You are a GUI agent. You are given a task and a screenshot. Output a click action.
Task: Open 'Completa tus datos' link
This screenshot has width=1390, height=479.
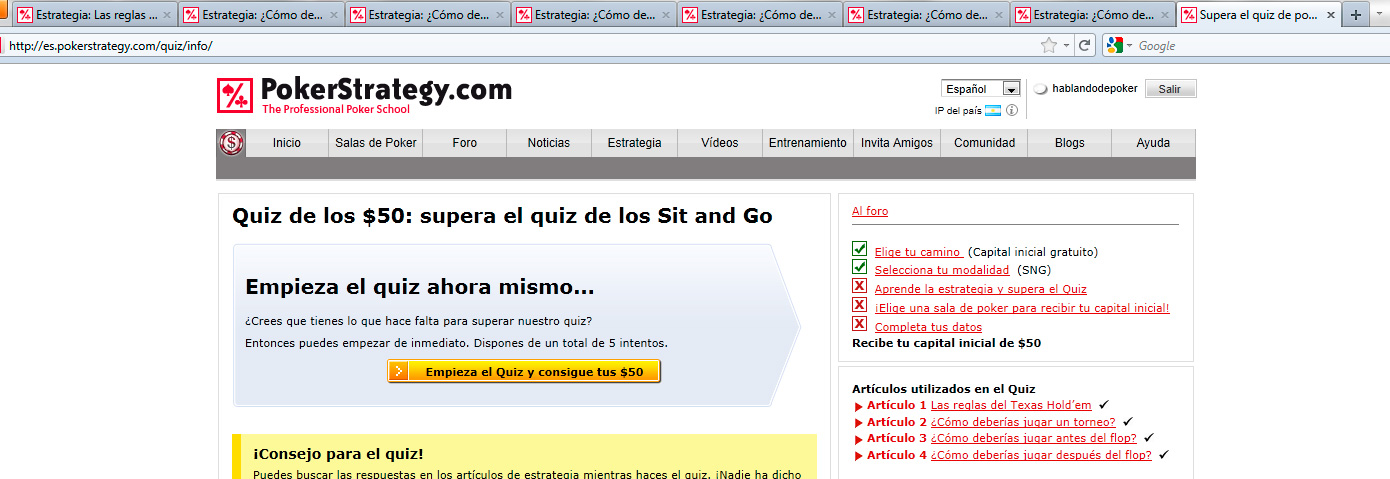928,327
